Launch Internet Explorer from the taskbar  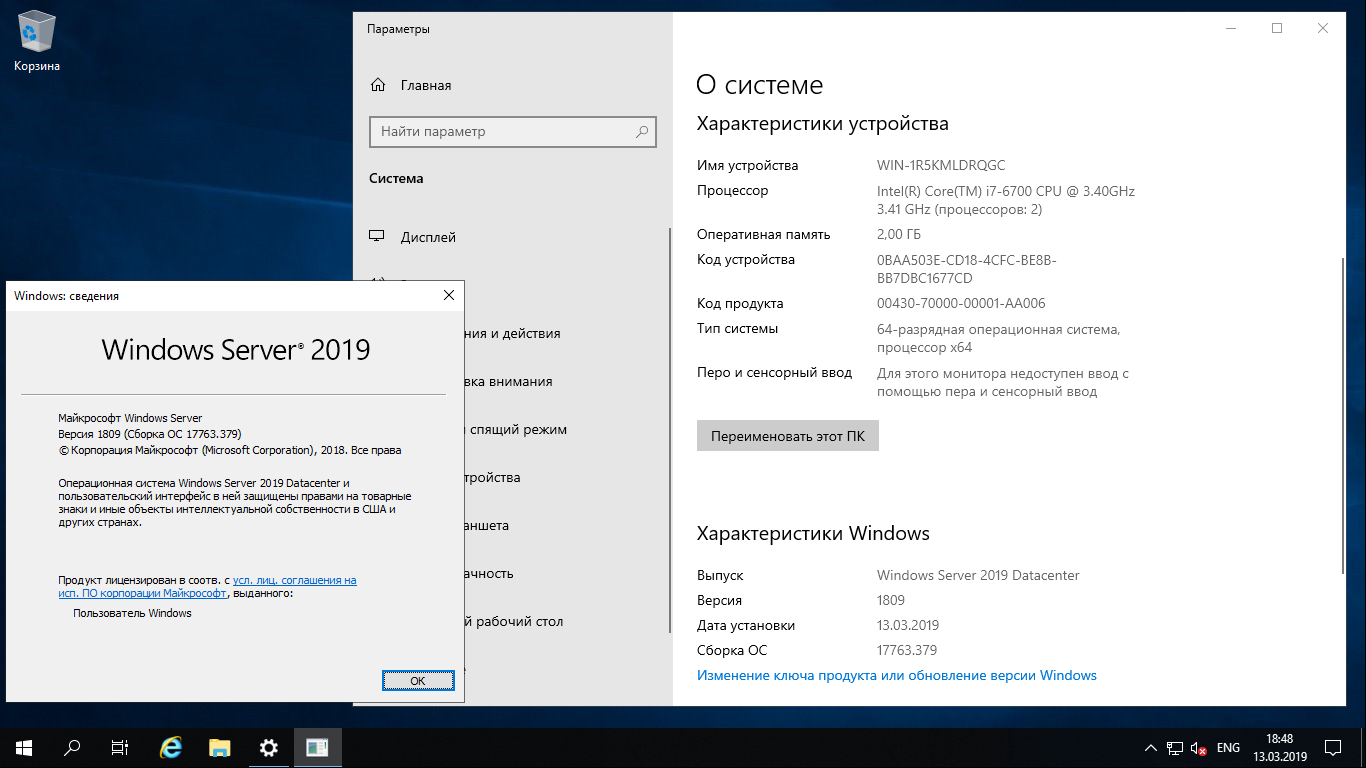point(172,747)
